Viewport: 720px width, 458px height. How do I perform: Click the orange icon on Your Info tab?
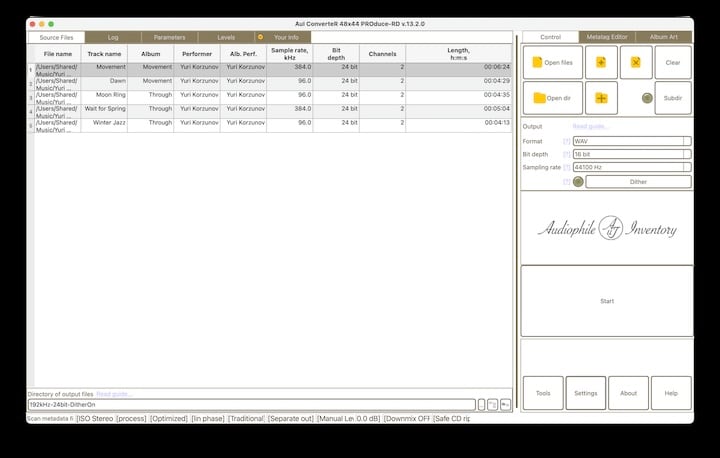[x=260, y=37]
